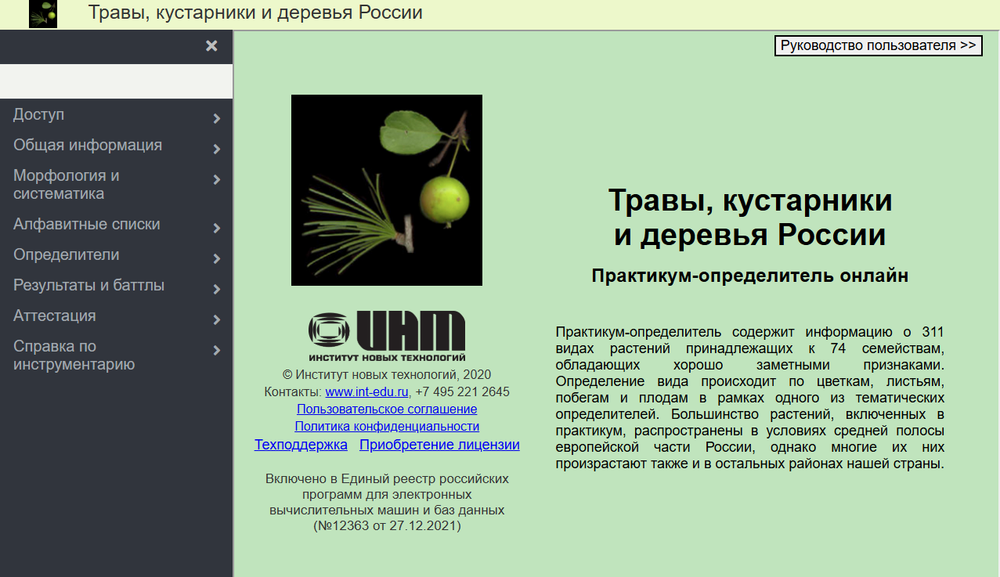Expand the Алфавитные списки arrow
This screenshot has width=1000, height=577.
(217, 228)
